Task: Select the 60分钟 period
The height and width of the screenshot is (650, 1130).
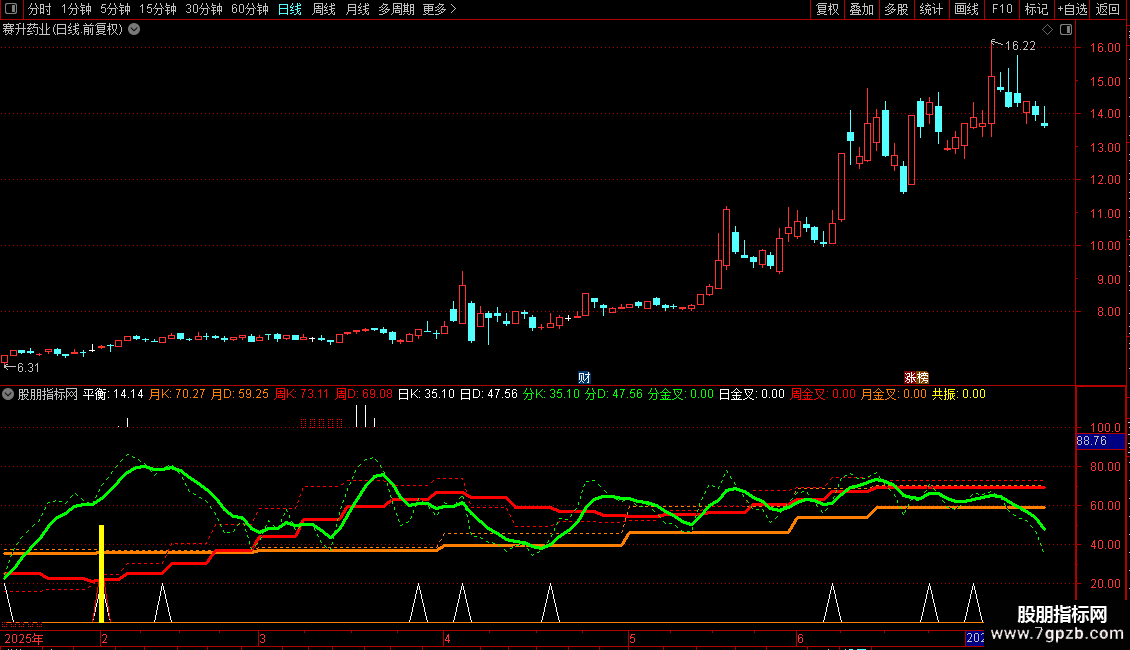Action: point(249,9)
